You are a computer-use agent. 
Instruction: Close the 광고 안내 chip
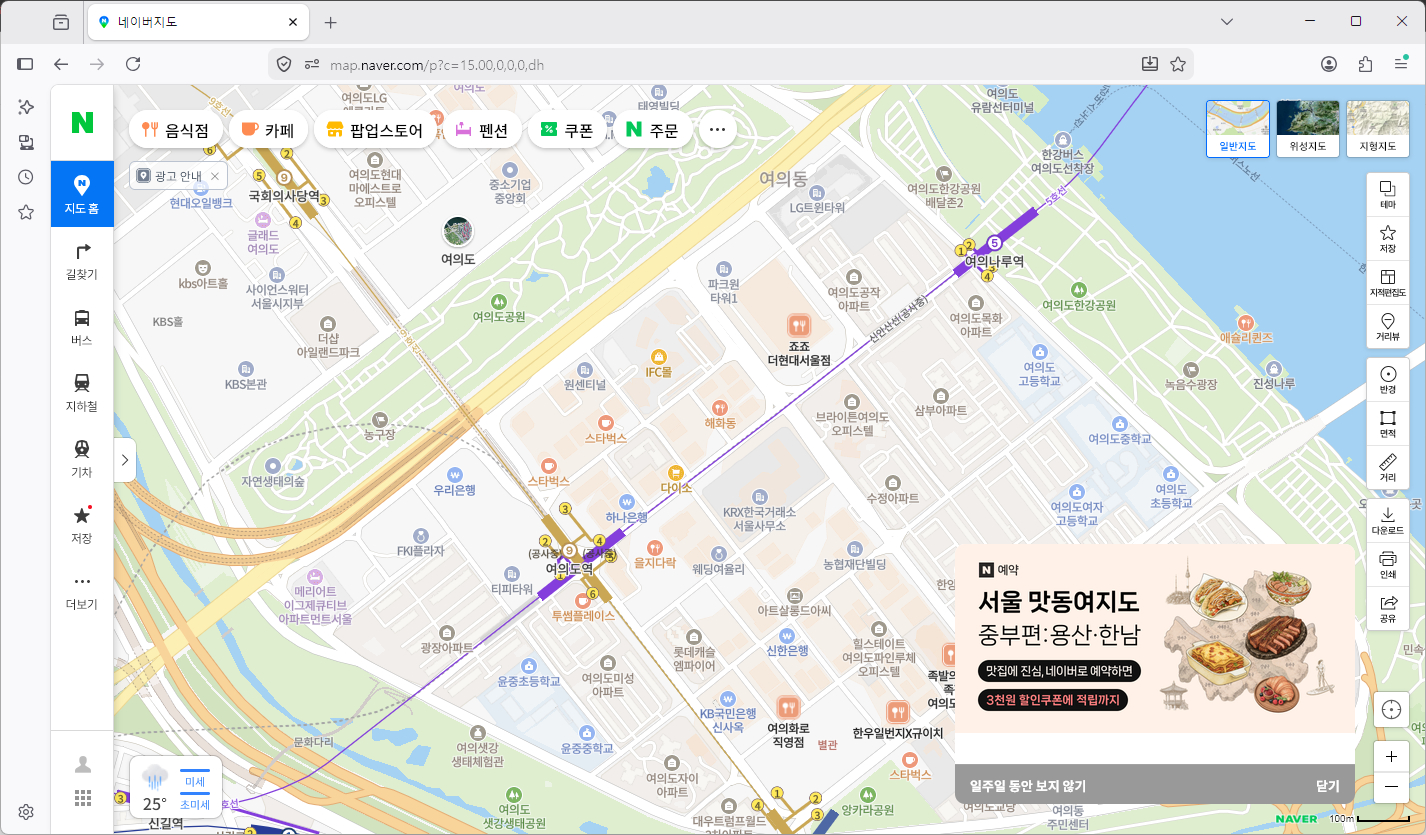point(214,176)
